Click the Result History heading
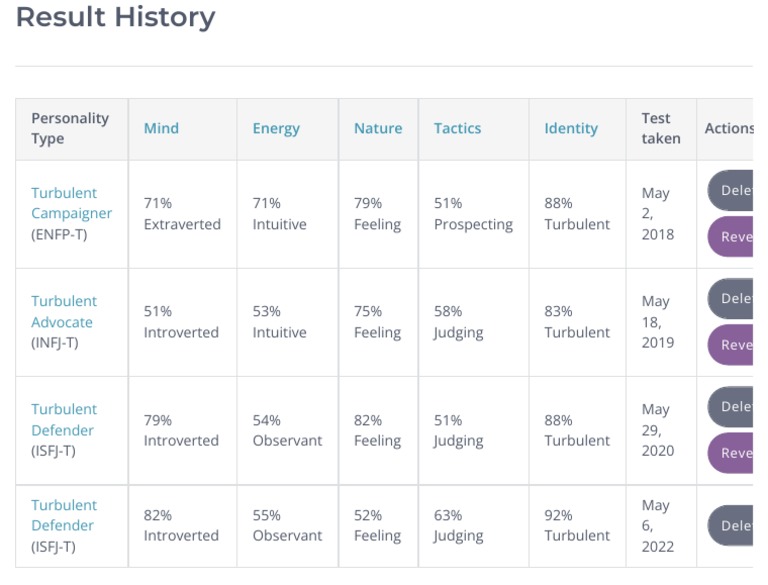Image resolution: width=768 pixels, height=585 pixels. point(115,17)
